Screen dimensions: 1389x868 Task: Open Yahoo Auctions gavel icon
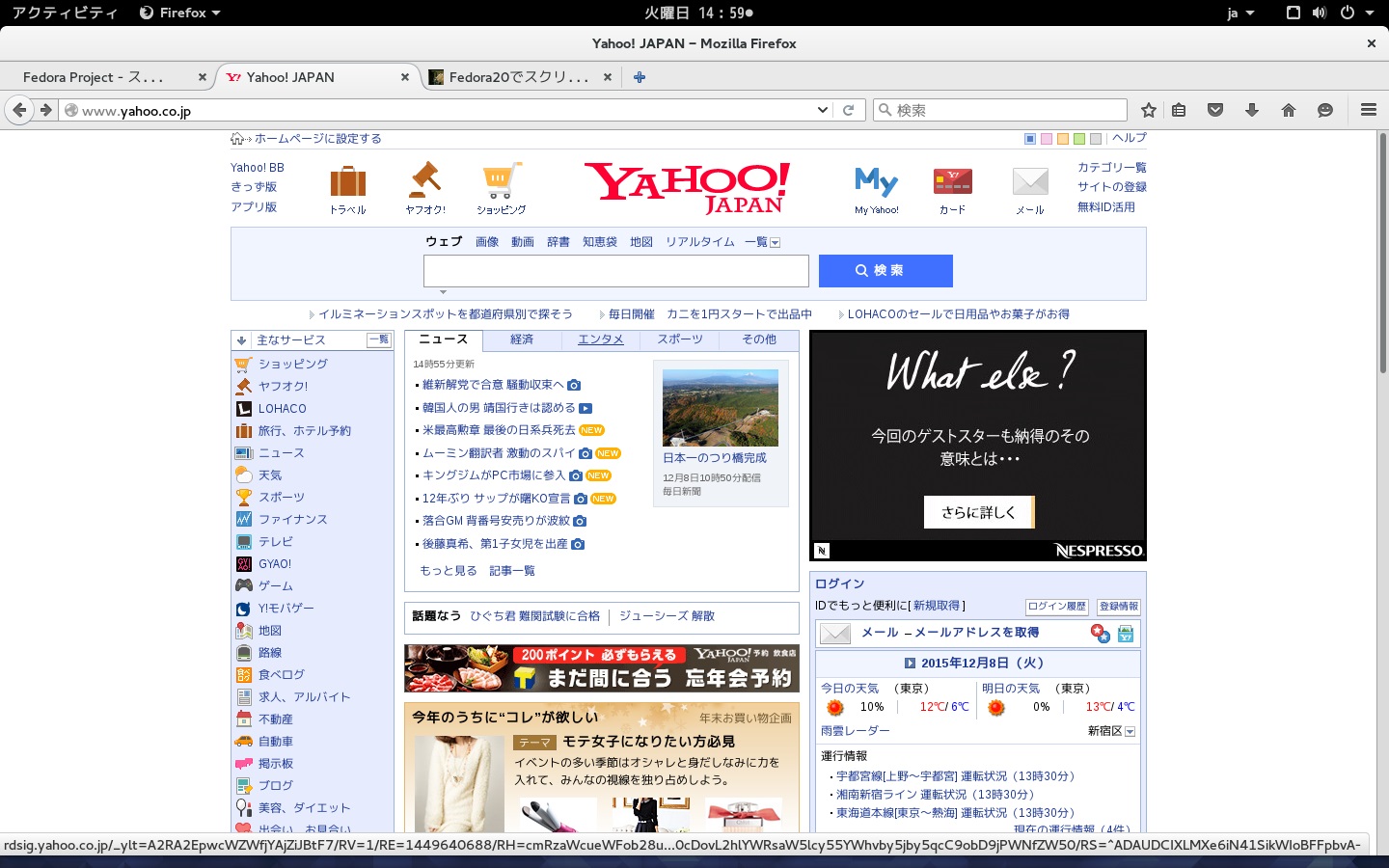click(424, 181)
